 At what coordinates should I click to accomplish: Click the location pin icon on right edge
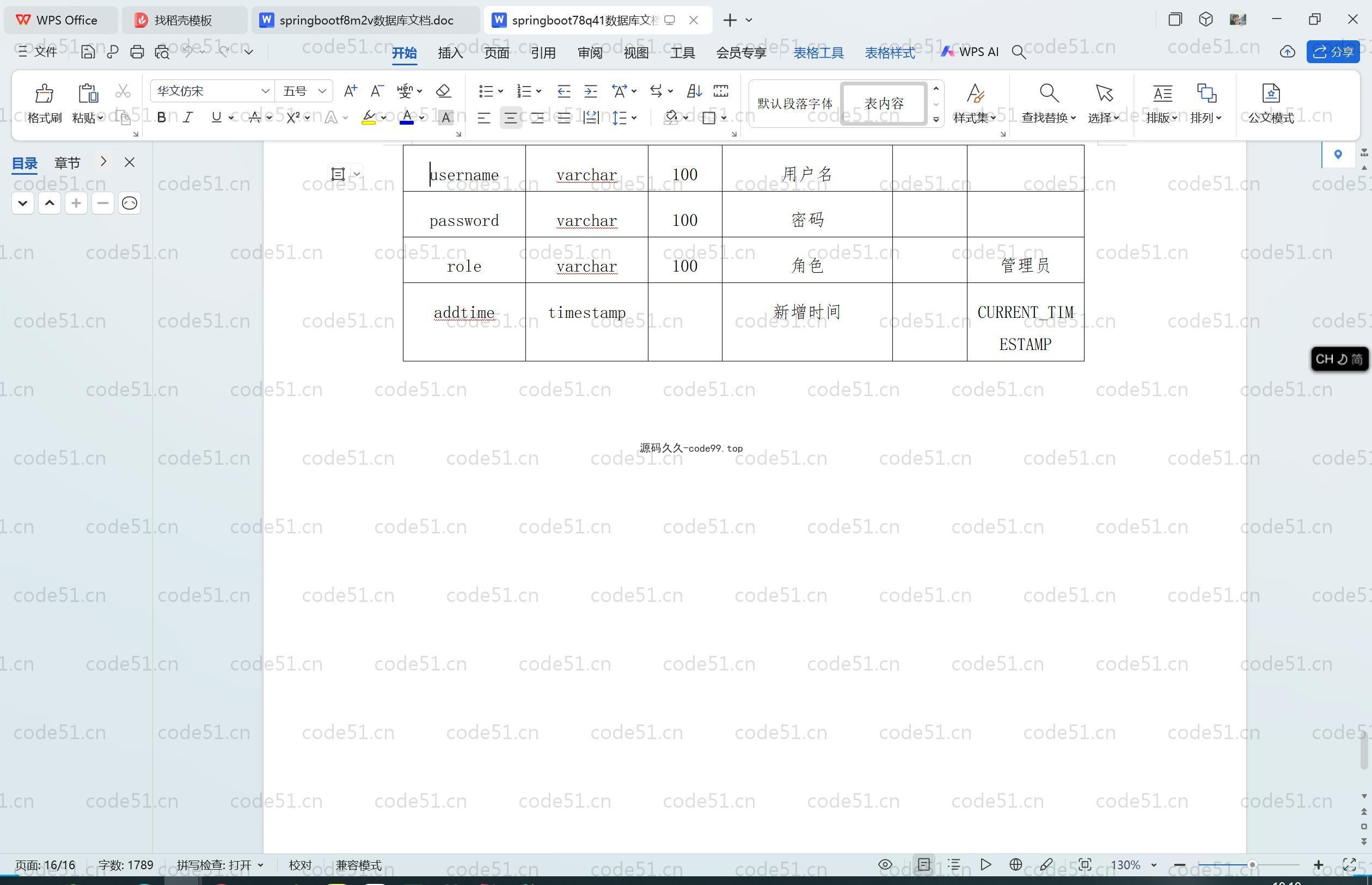(1338, 154)
